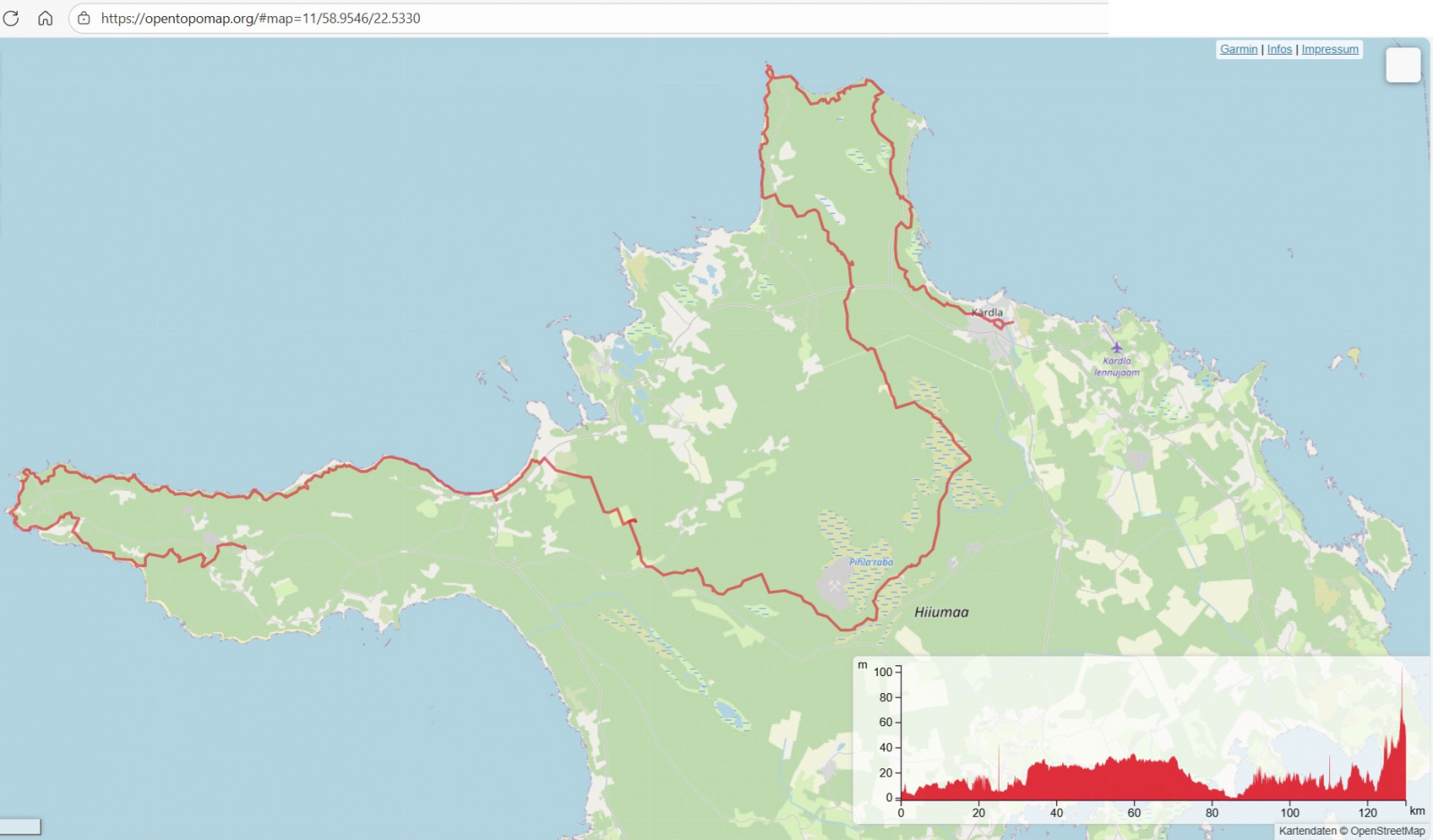Click the Kärdla lennujaam airport label
1433x840 pixels.
[x=1116, y=367]
